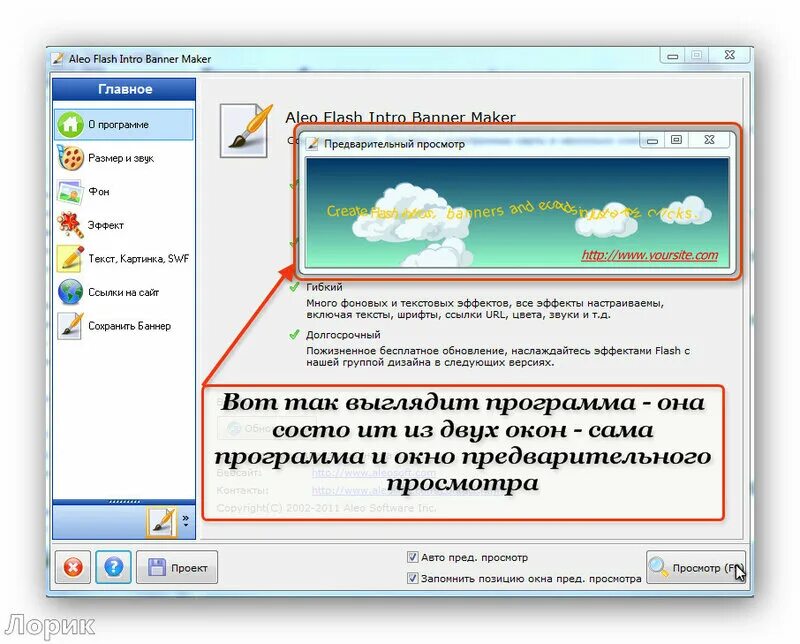Close the Предварительный просмотр window
800x644 pixels.
pyautogui.click(x=709, y=140)
